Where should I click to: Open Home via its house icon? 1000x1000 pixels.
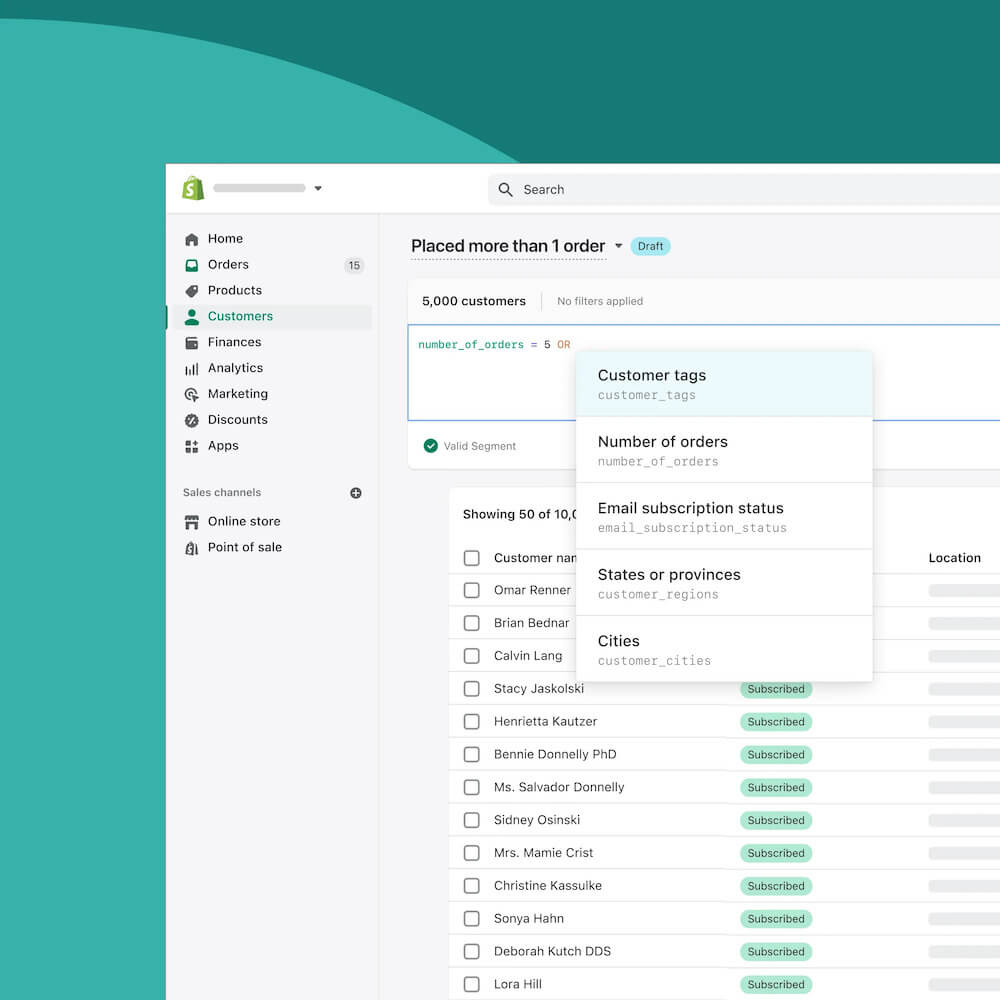(192, 240)
